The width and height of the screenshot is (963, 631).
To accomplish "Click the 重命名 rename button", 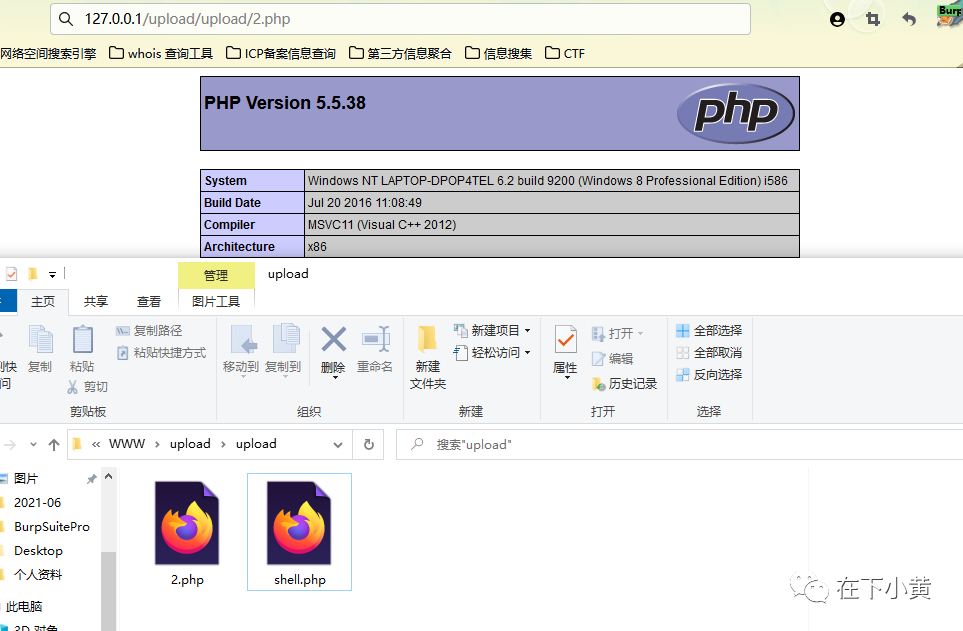I will (x=375, y=349).
